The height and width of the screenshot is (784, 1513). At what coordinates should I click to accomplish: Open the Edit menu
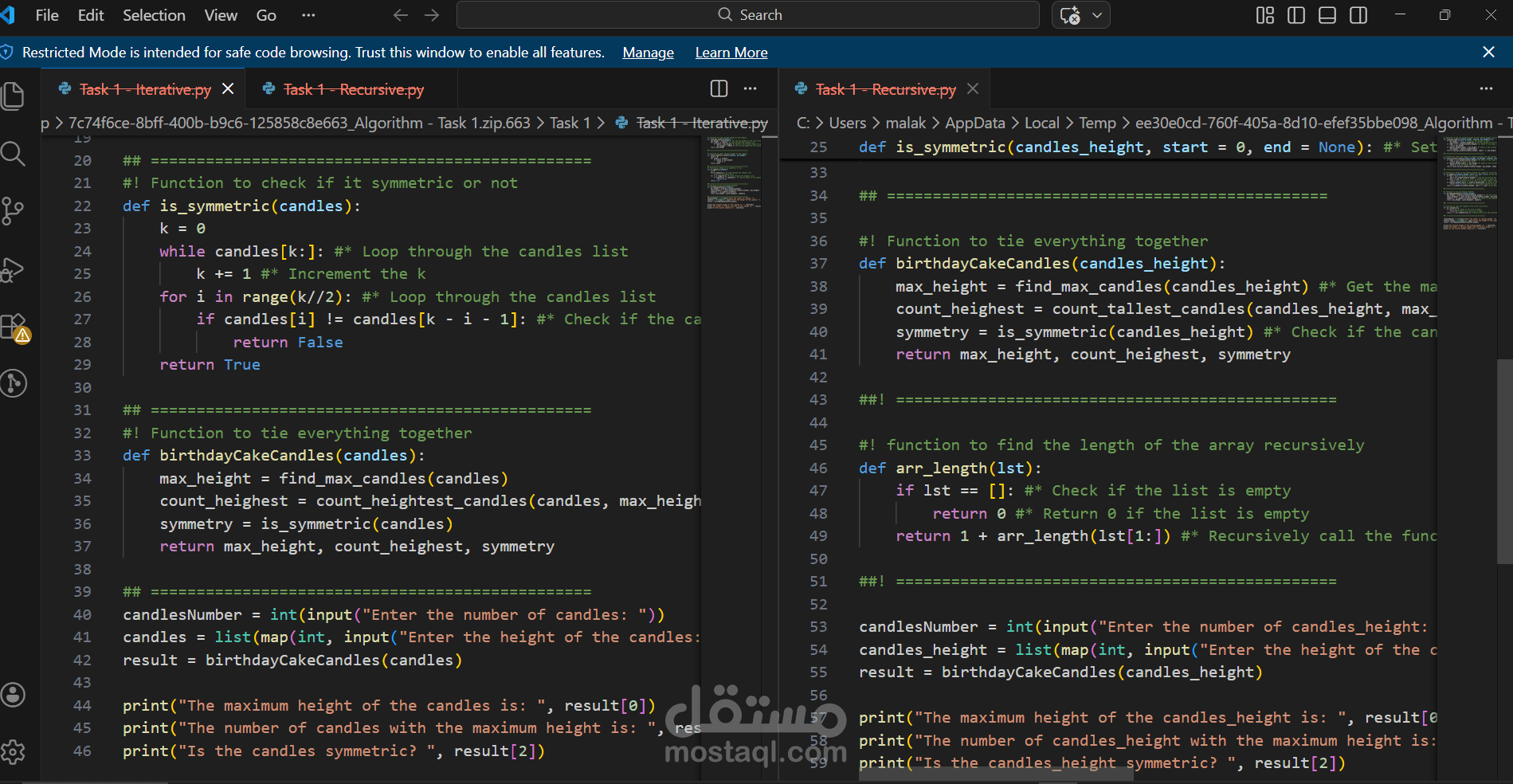[x=91, y=15]
